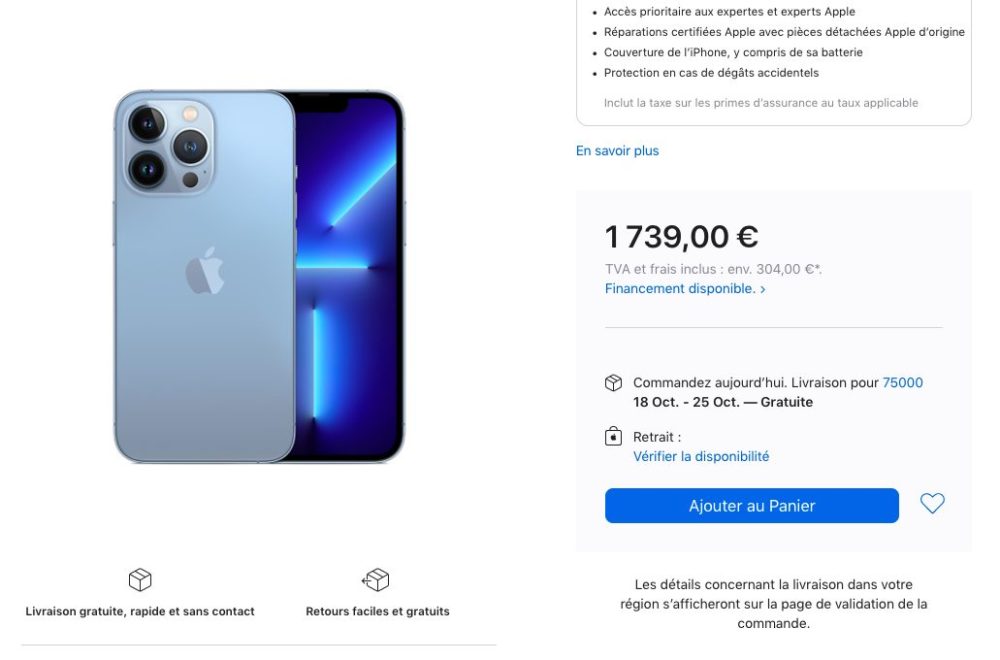The width and height of the screenshot is (1000, 660).
Task: Click the TVA et frais inclus note
Action: pyautogui.click(x=713, y=270)
